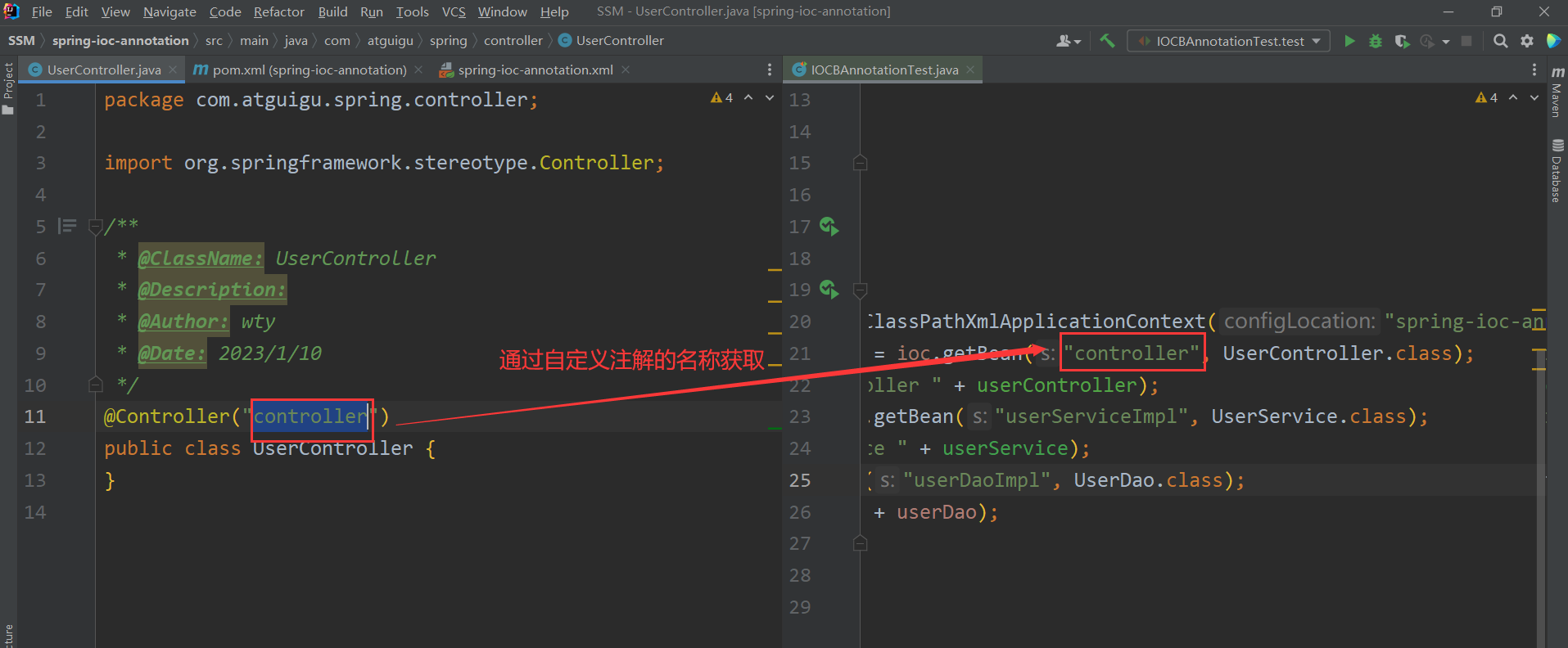
Task: Switch to pom.xml tab
Action: (309, 70)
